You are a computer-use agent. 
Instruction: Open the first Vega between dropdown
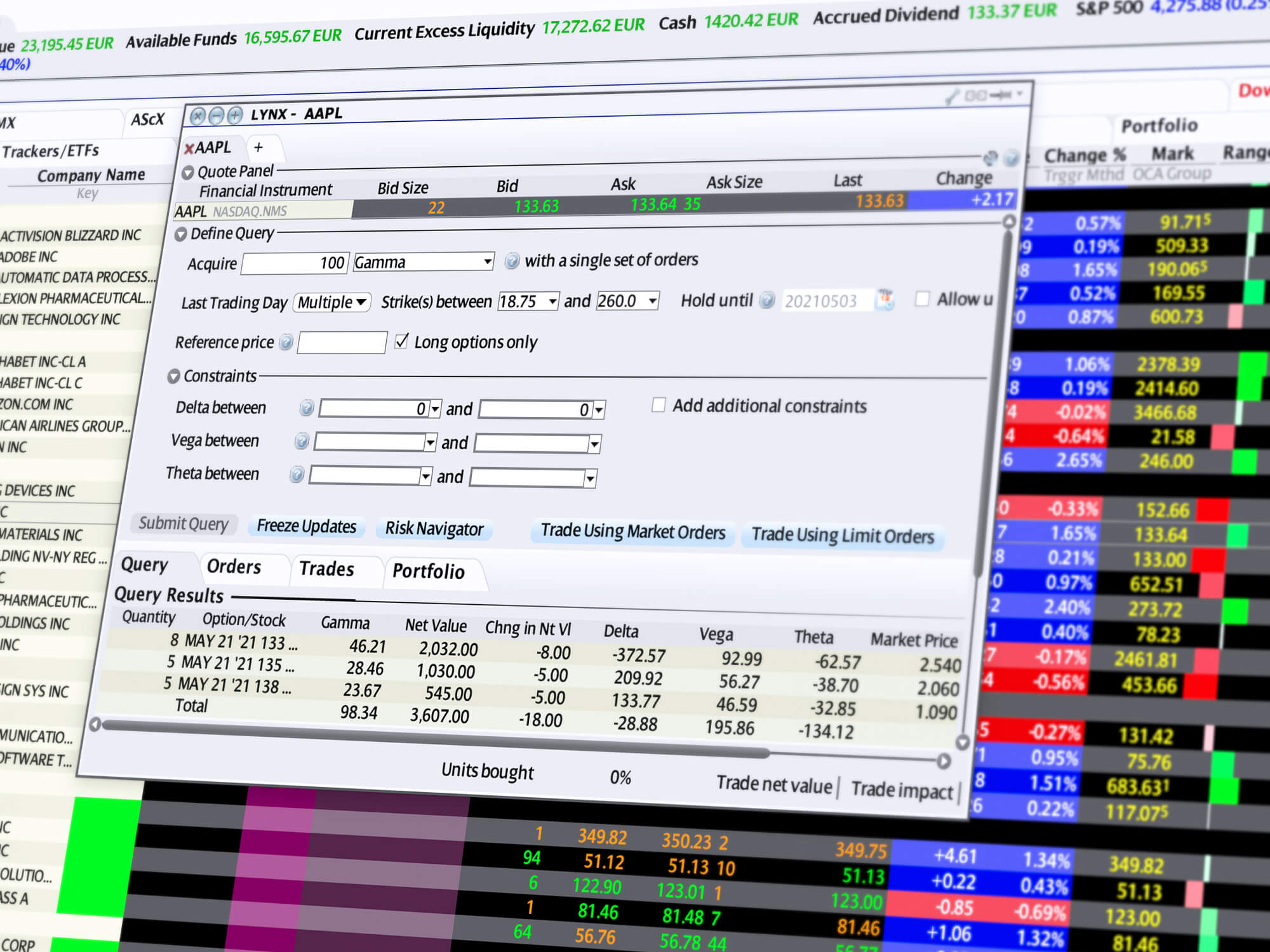(431, 442)
